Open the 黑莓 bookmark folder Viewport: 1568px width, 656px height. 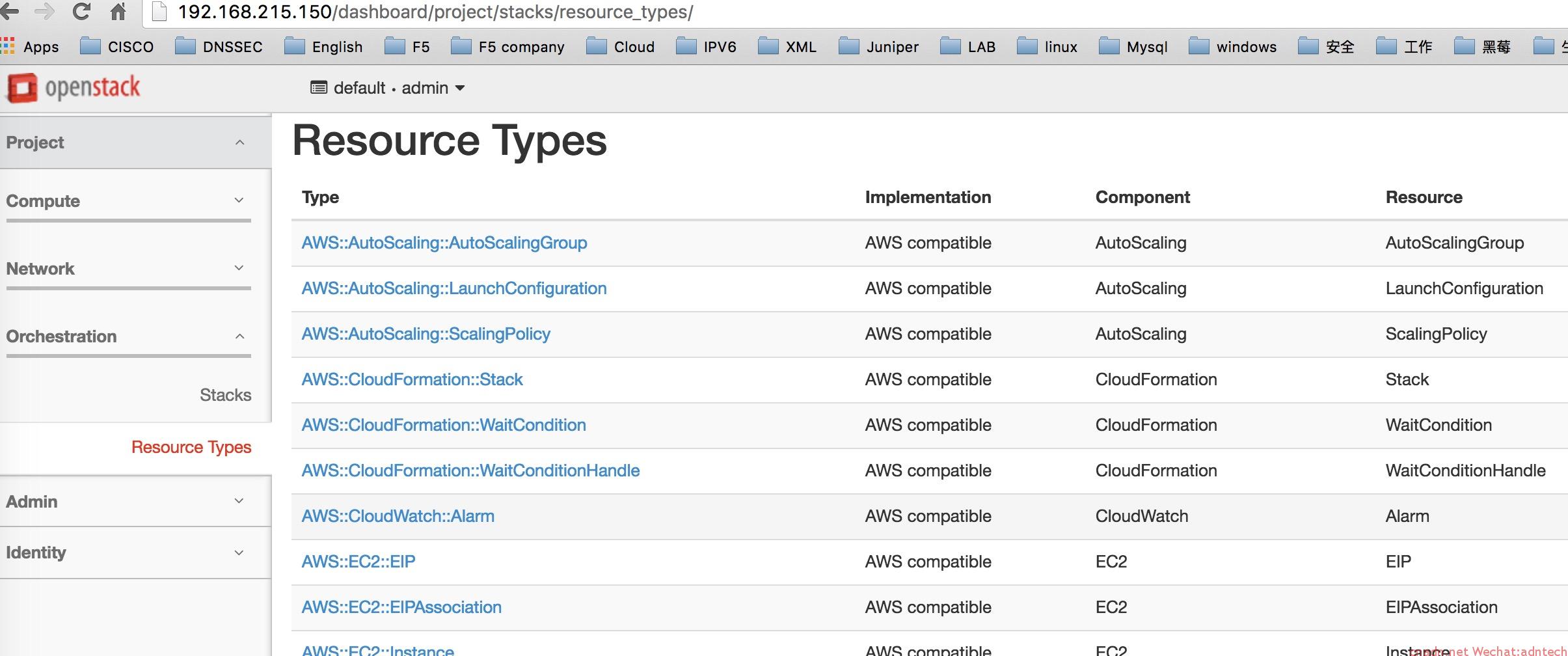click(x=1482, y=46)
